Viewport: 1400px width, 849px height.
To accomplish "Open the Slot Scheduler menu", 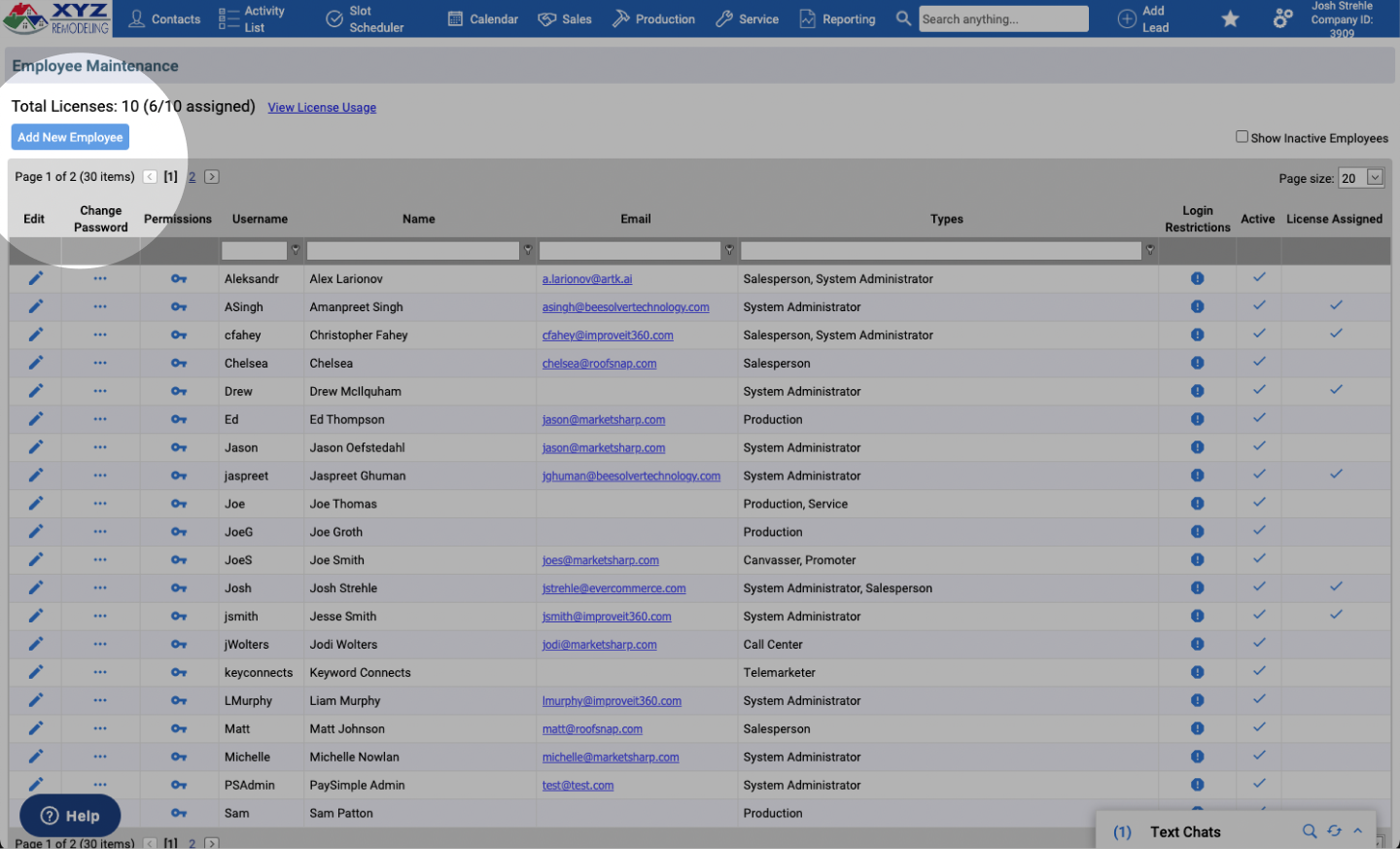I will [364, 18].
